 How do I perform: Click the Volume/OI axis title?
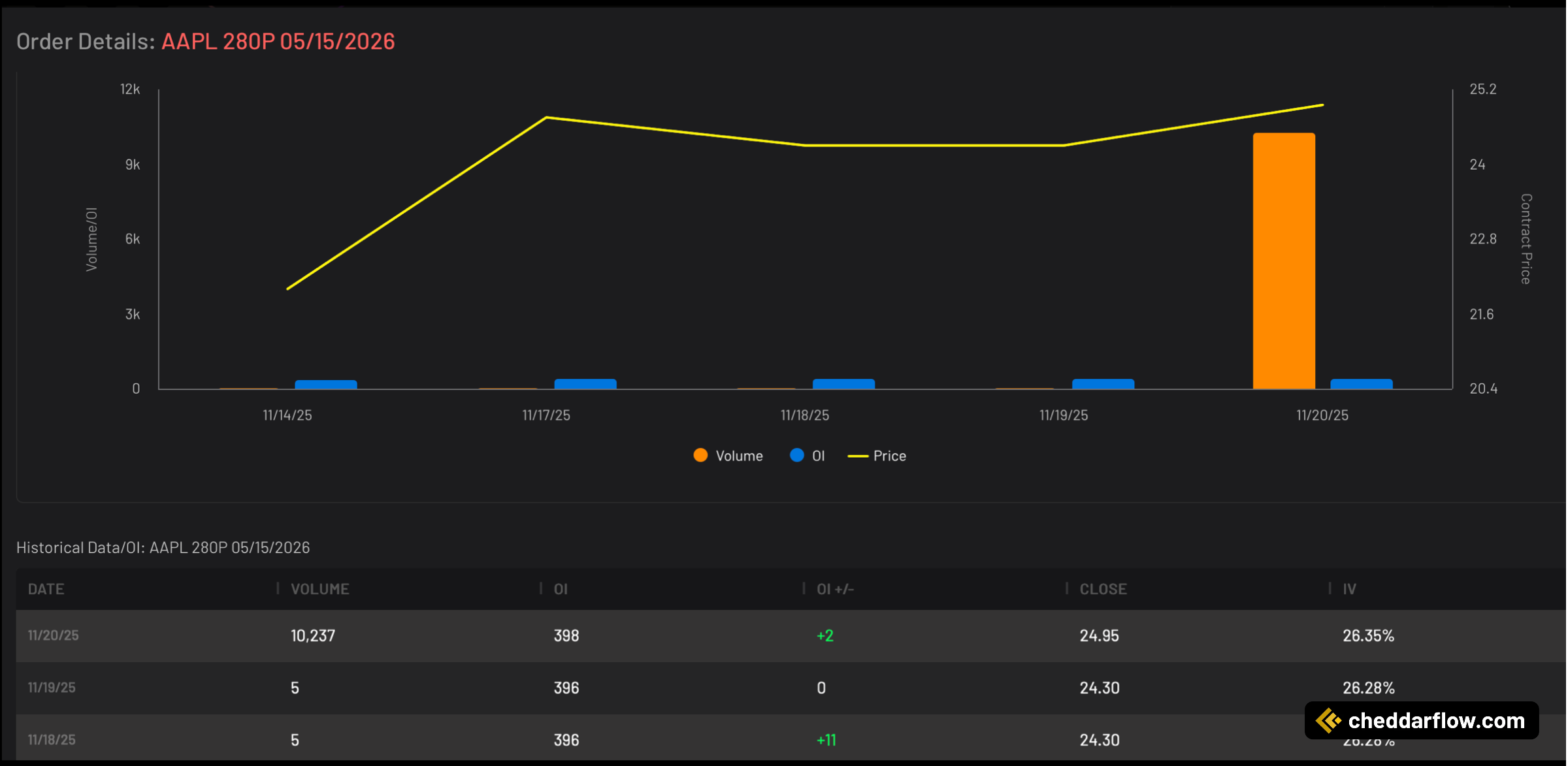(x=91, y=239)
